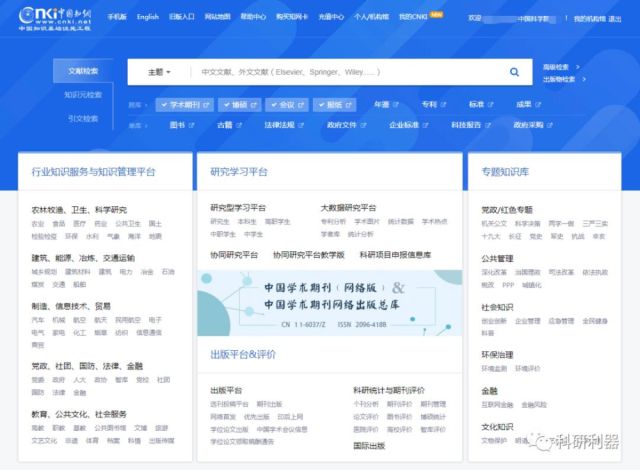
Task: Switch to the 引文检索 tab
Action: [x=83, y=118]
